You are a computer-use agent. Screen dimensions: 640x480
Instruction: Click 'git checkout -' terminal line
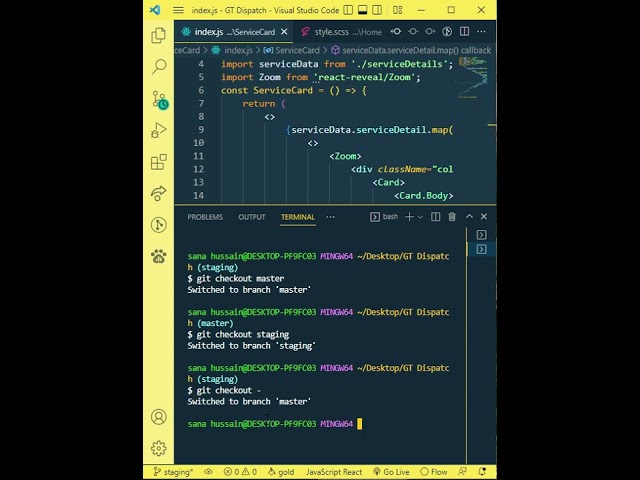pyautogui.click(x=224, y=390)
